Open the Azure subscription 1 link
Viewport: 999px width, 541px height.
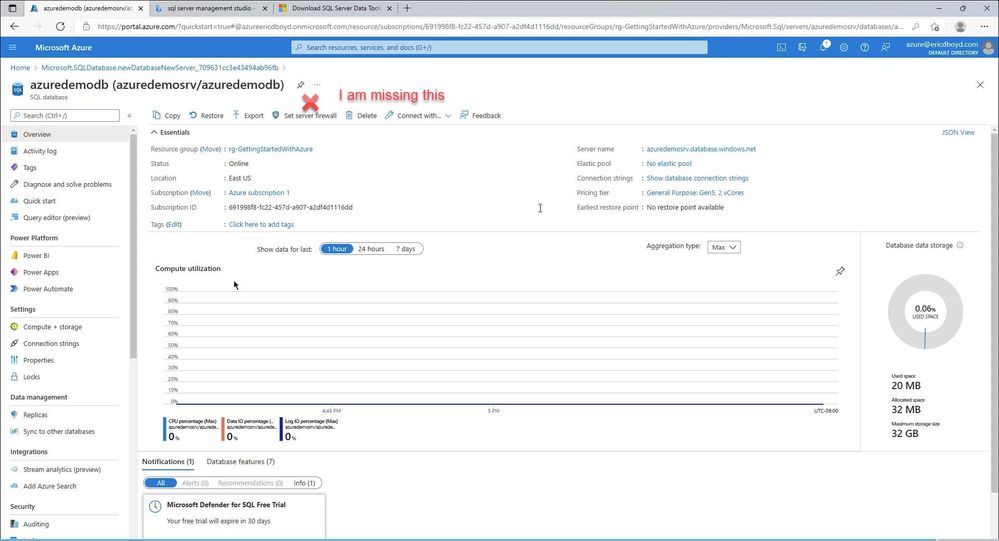pyautogui.click(x=259, y=192)
